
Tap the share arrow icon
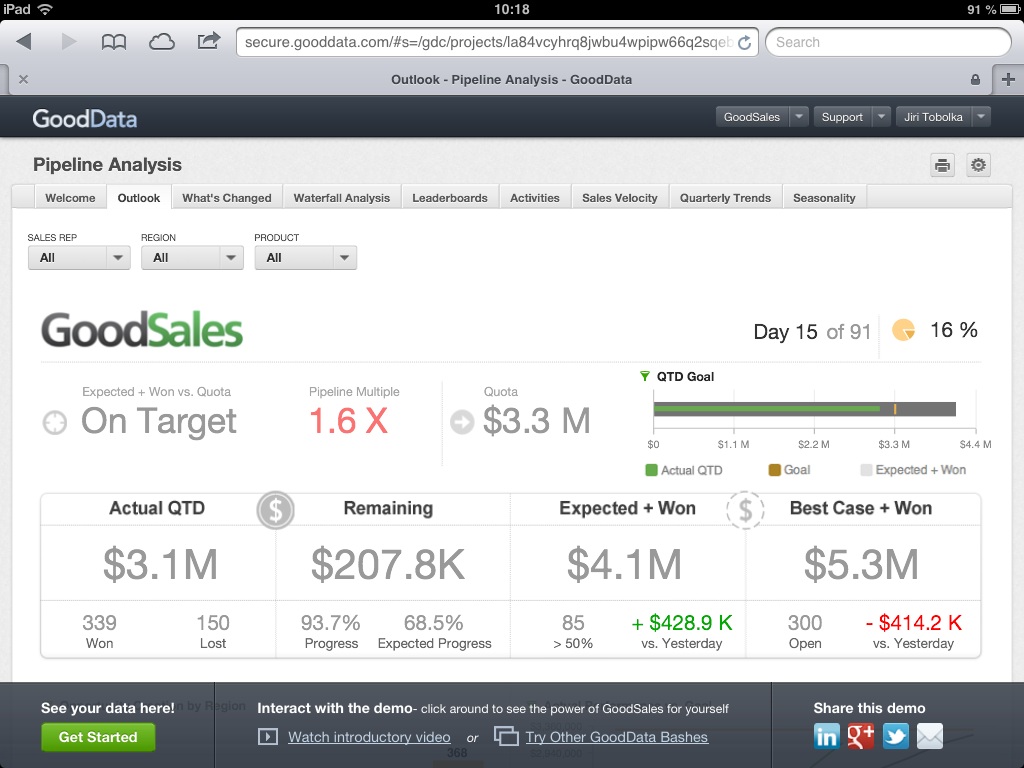[208, 41]
